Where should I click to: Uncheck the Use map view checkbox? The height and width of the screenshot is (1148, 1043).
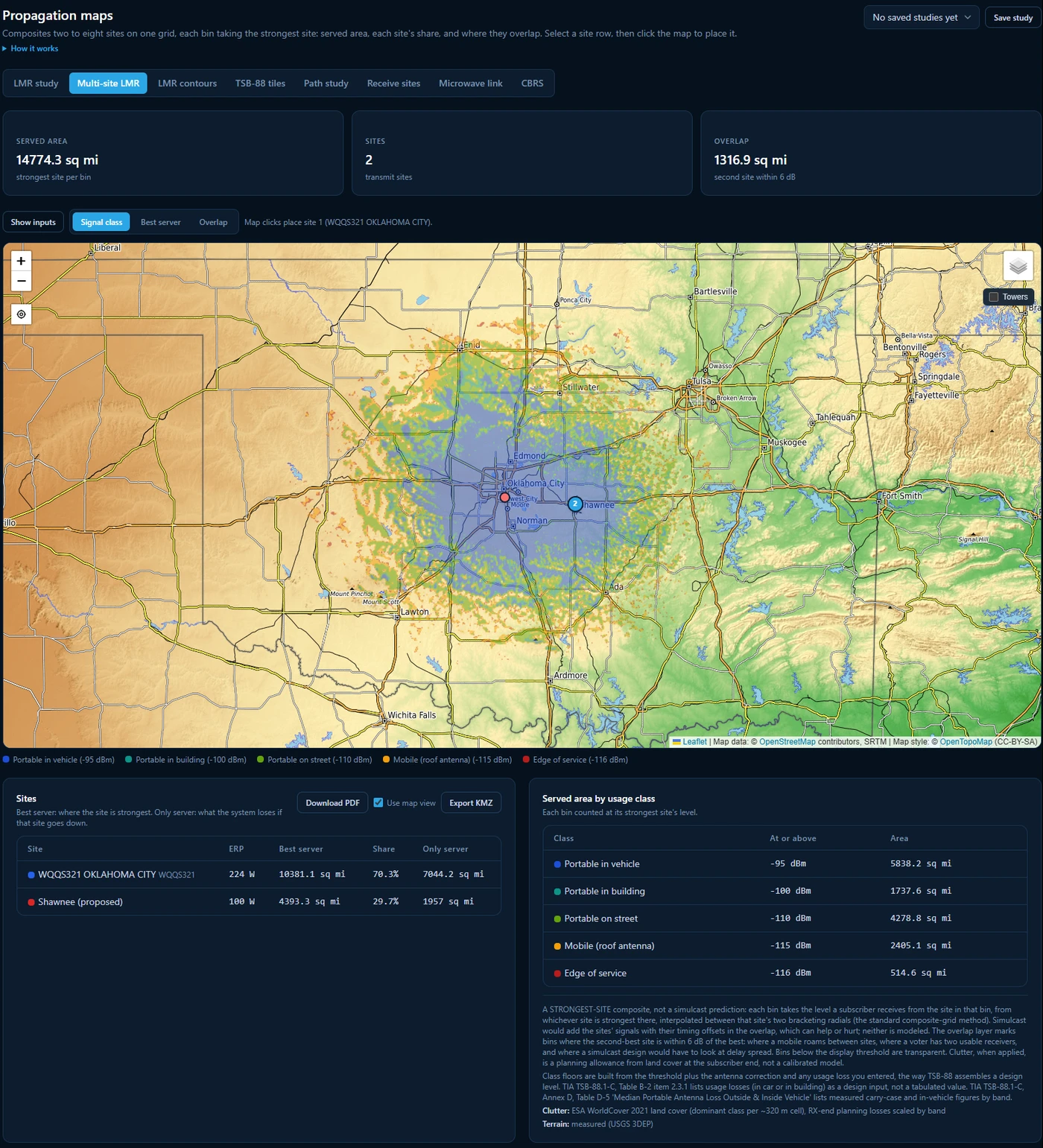[378, 802]
